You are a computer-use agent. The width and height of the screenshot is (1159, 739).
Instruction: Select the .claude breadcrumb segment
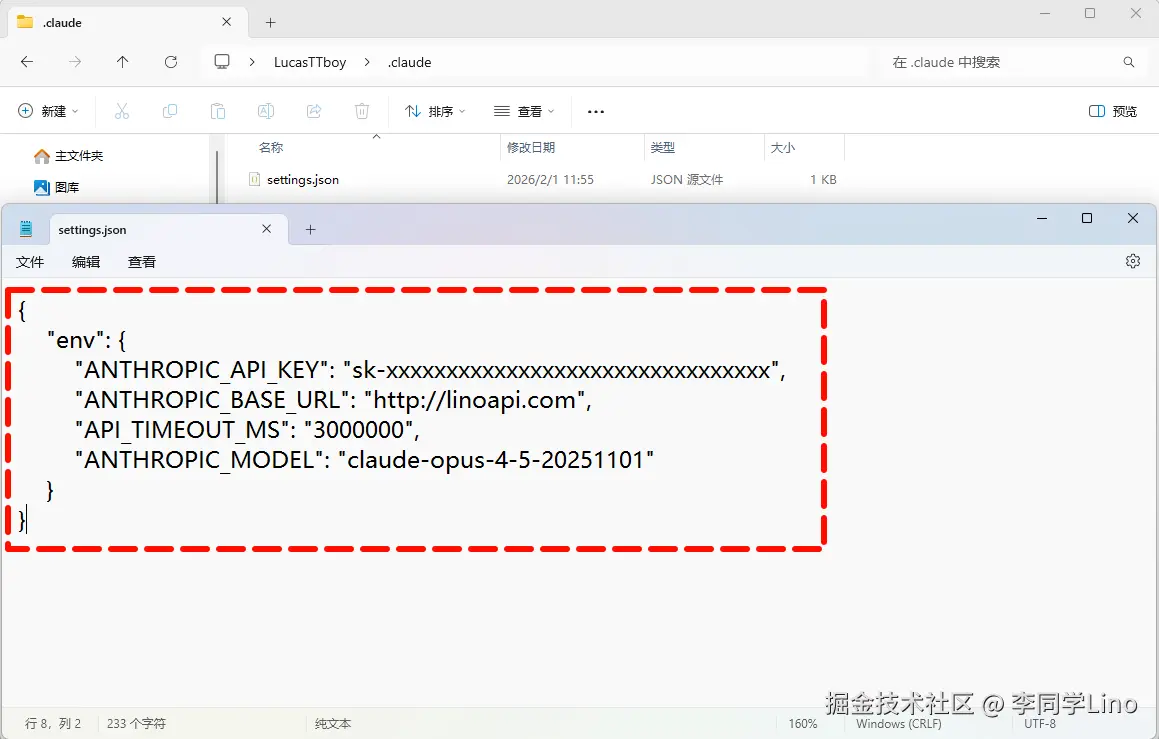409,63
